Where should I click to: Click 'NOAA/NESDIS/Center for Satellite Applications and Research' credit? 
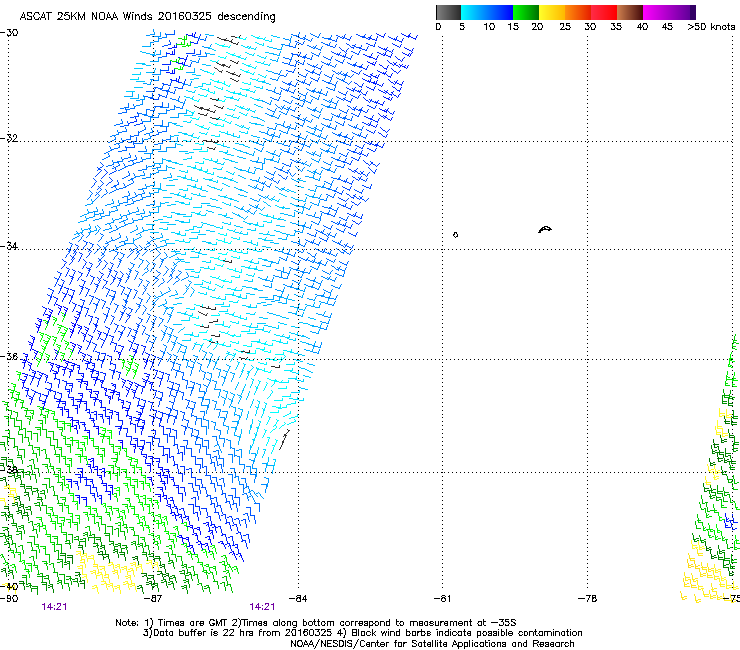pos(432,644)
